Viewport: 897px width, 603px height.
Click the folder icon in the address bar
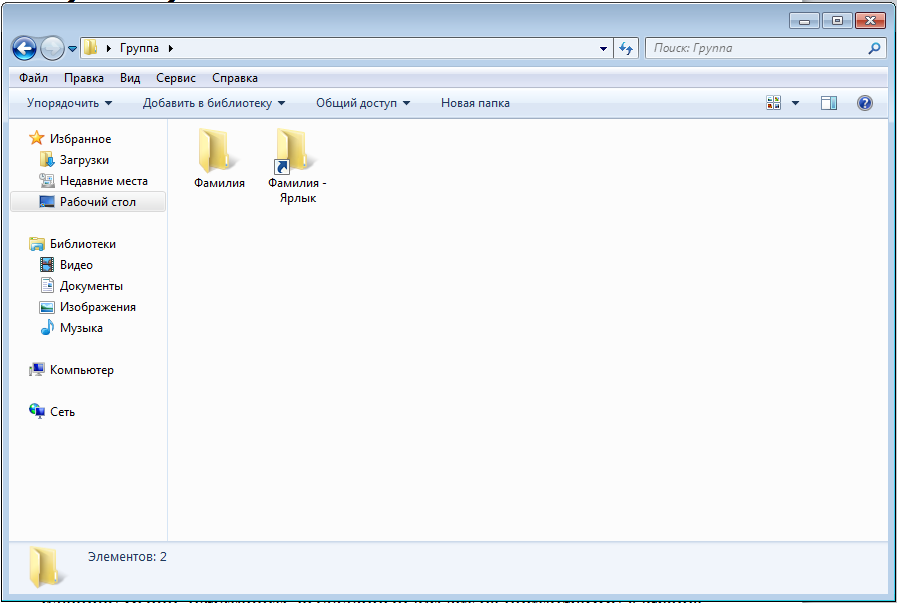click(x=90, y=48)
